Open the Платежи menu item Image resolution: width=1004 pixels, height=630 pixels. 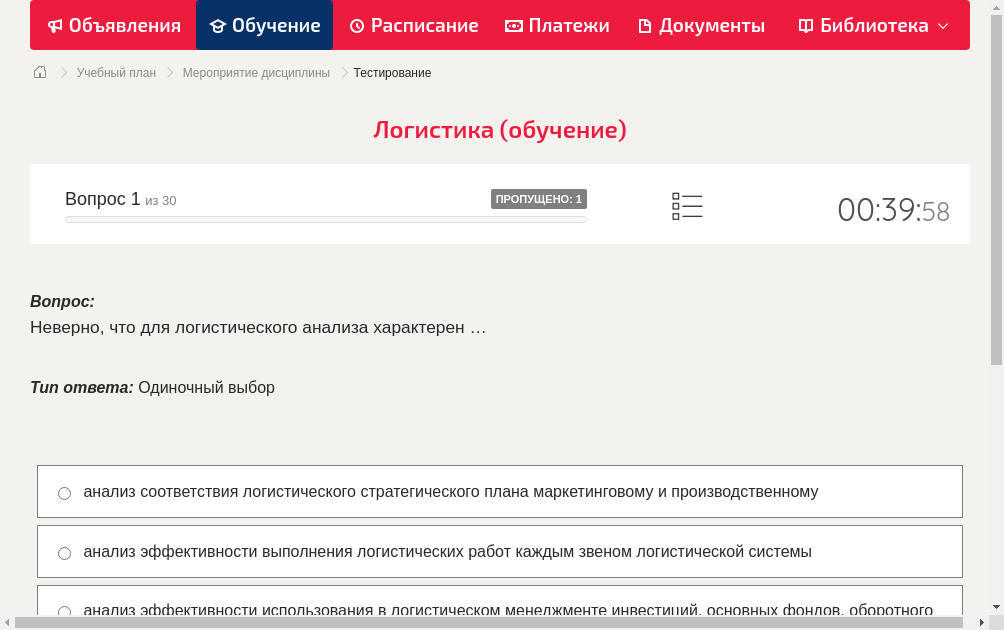(557, 25)
